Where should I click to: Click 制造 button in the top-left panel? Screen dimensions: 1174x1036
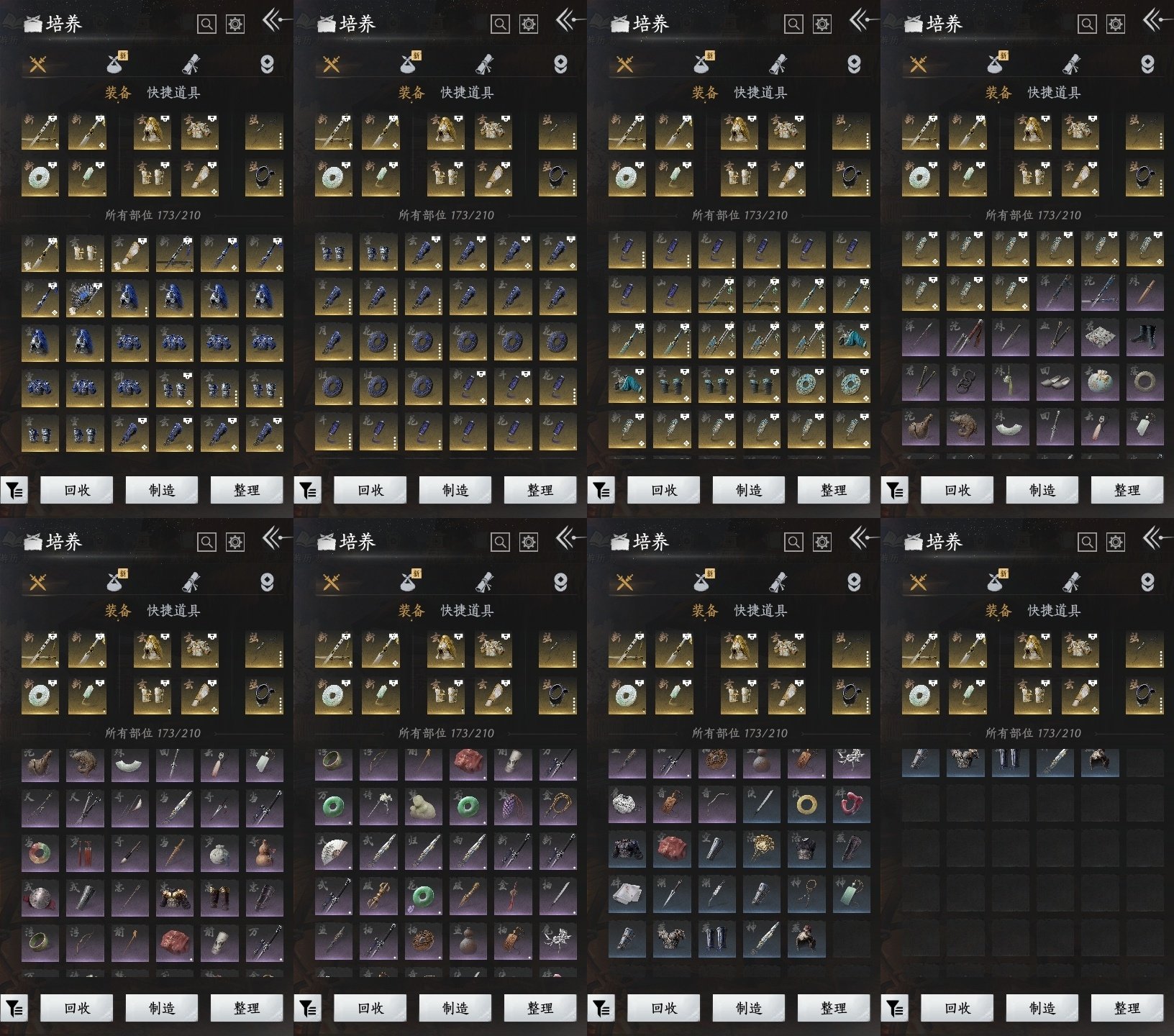[162, 490]
